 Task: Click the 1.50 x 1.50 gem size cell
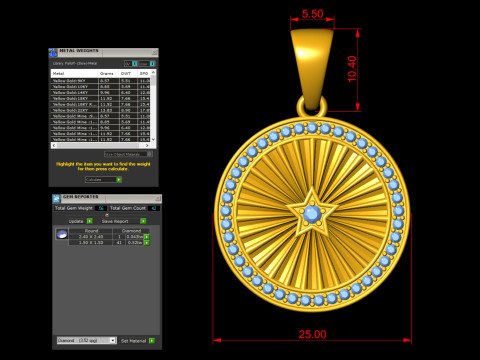(91, 243)
